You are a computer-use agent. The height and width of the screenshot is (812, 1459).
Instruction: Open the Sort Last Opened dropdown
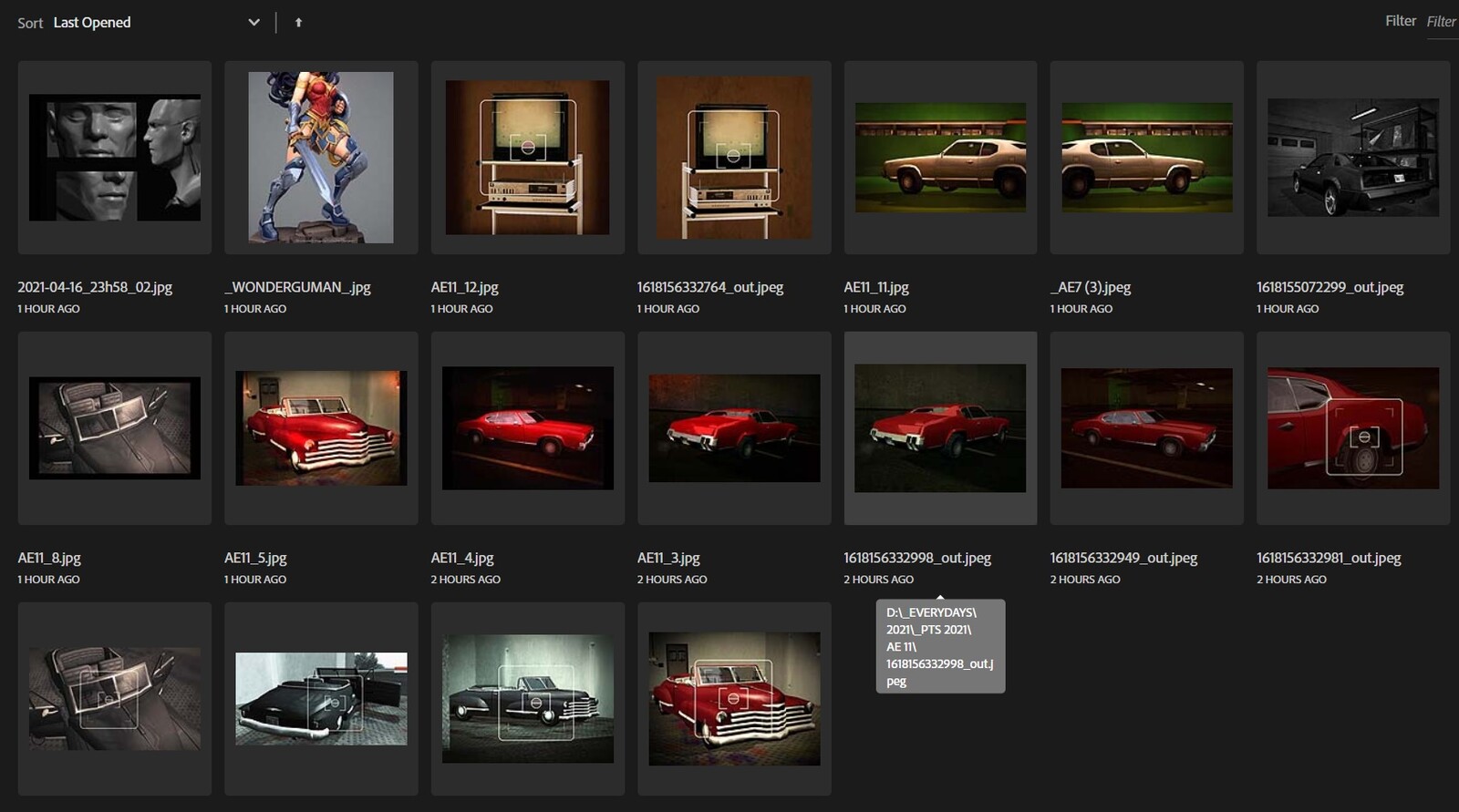(157, 23)
